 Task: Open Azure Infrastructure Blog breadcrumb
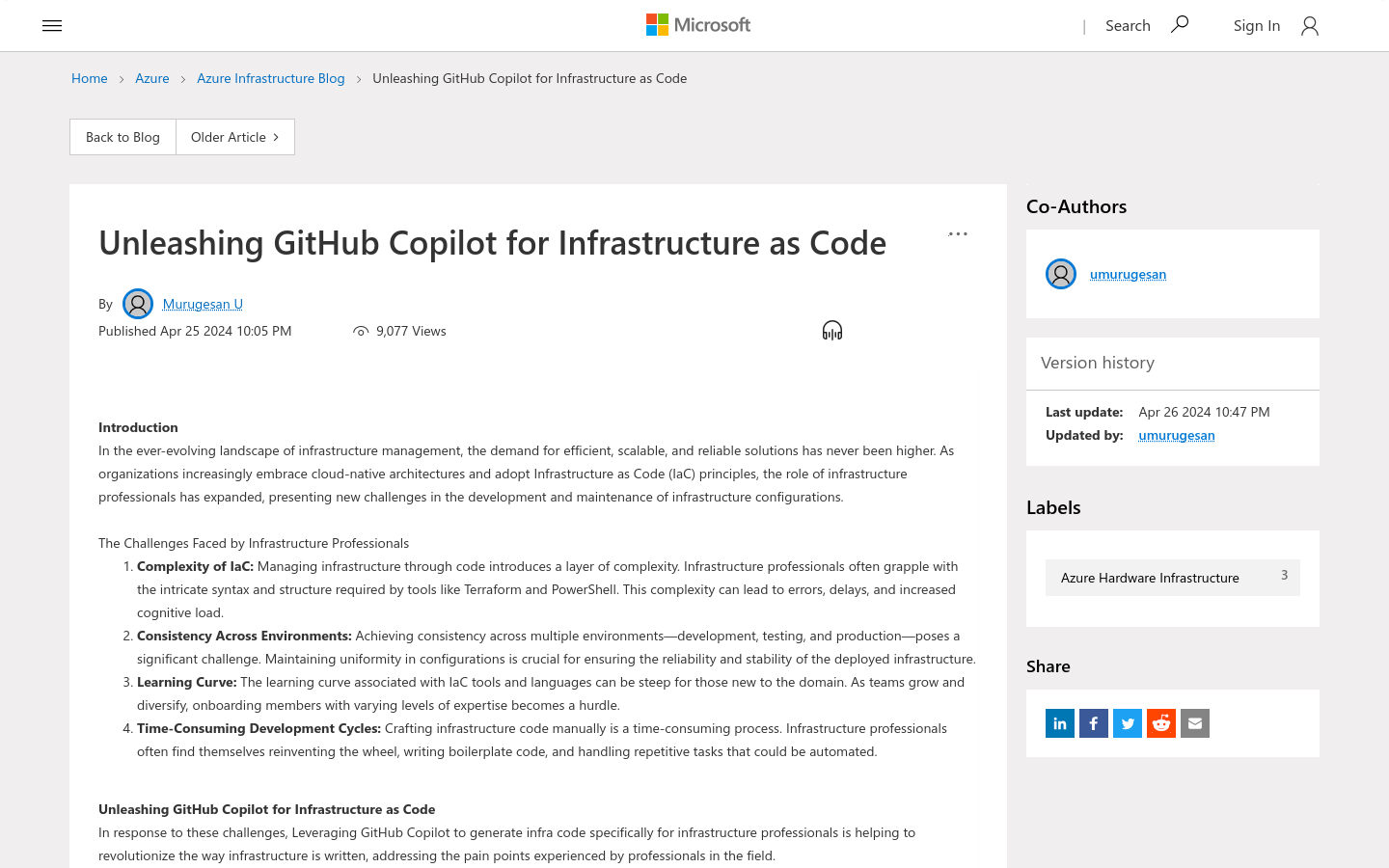(271, 78)
